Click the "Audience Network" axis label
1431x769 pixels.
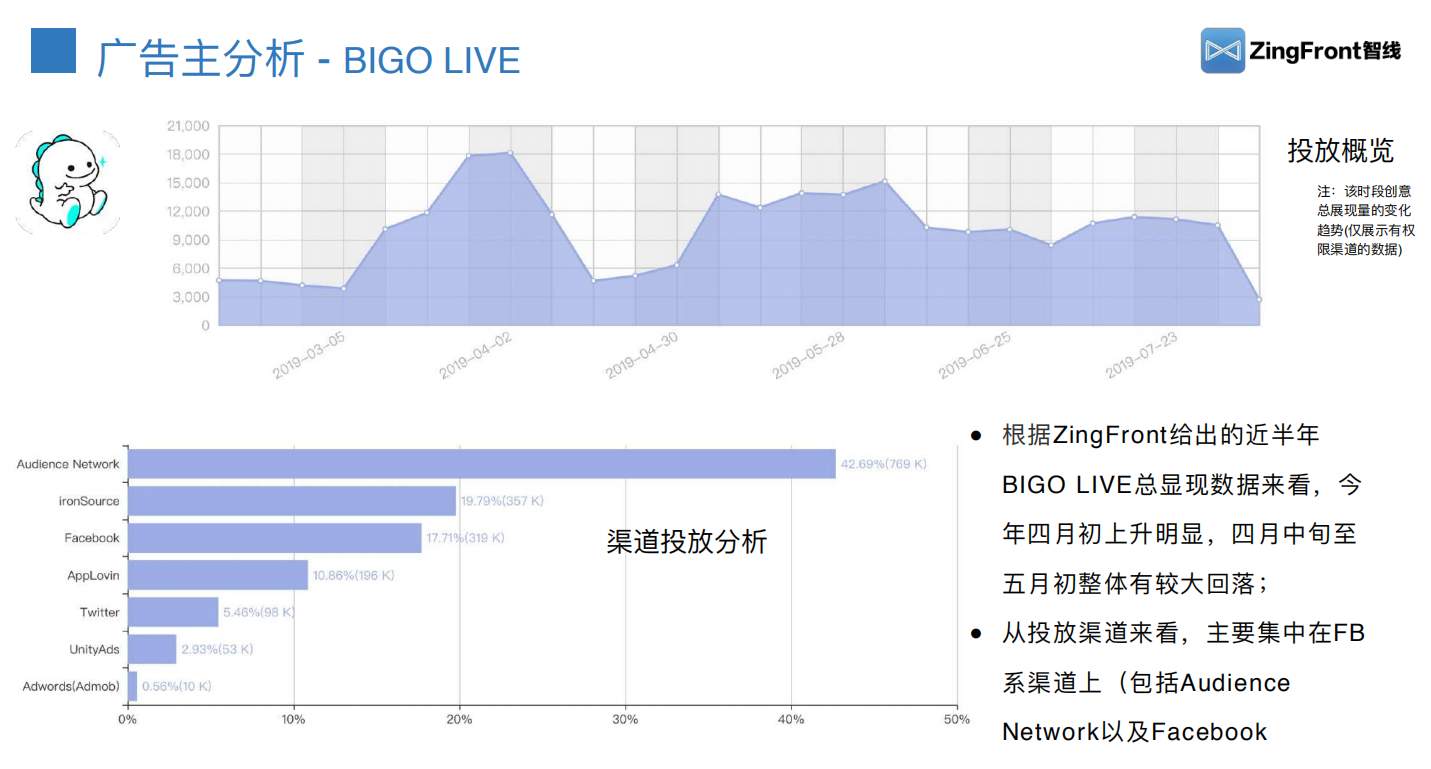tap(68, 464)
